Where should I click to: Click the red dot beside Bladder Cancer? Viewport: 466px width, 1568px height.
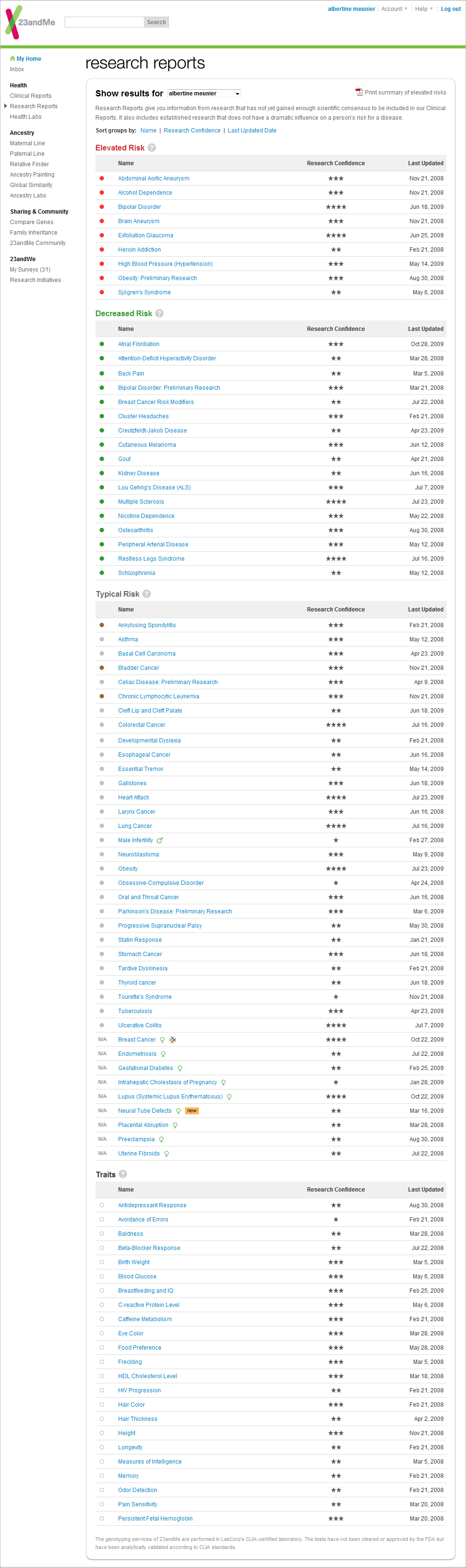[102, 668]
